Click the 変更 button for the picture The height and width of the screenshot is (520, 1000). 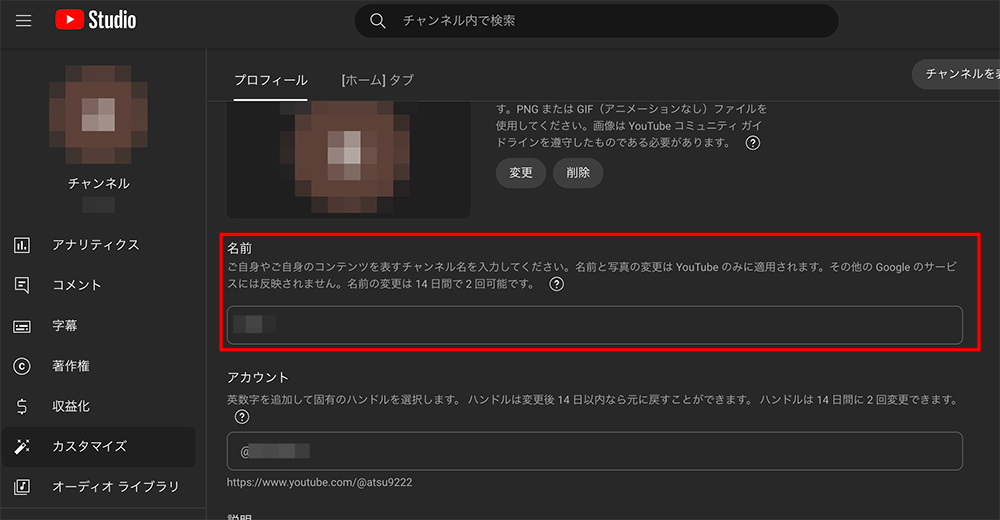pyautogui.click(x=521, y=173)
